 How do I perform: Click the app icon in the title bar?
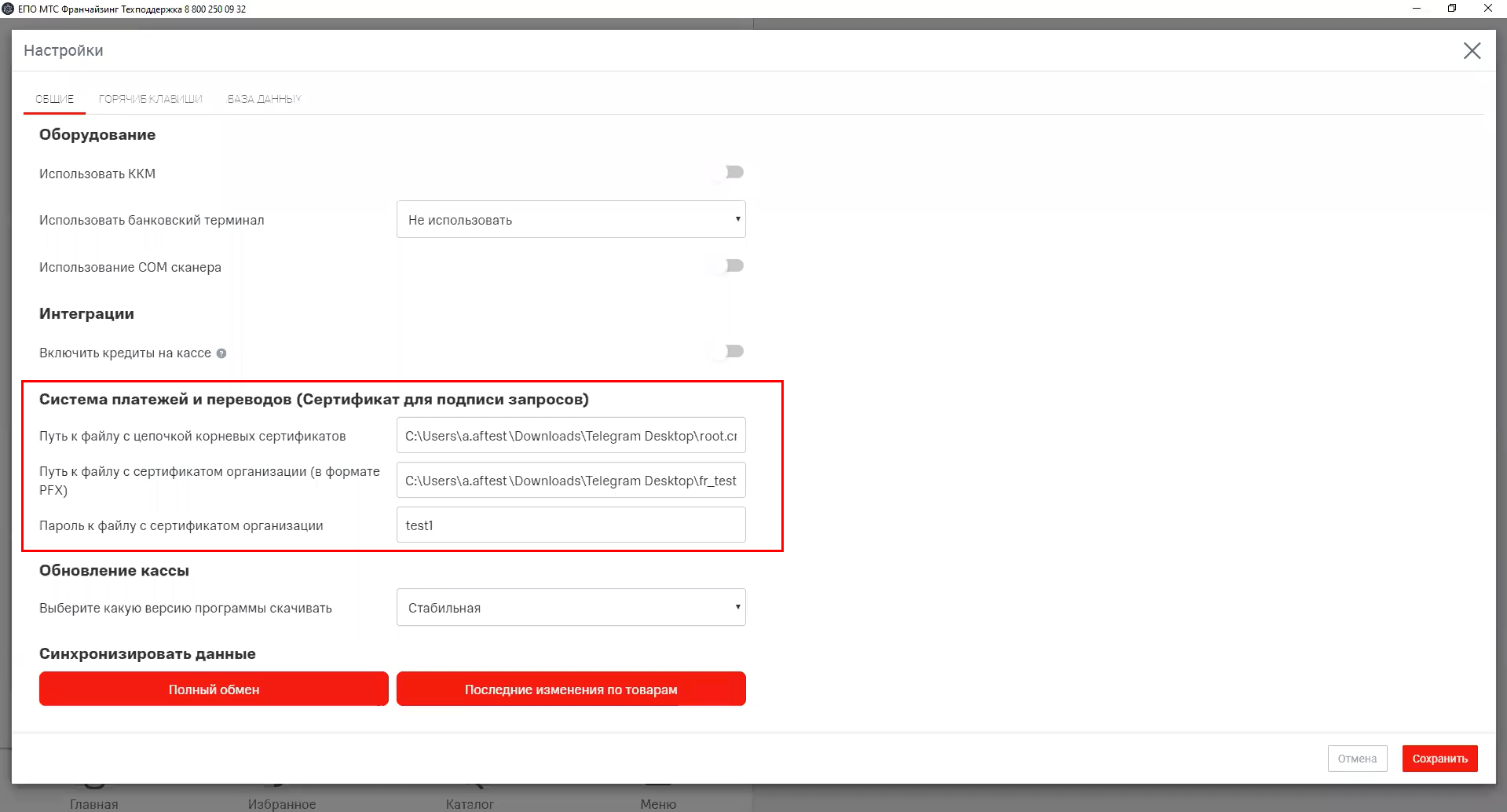pos(8,9)
